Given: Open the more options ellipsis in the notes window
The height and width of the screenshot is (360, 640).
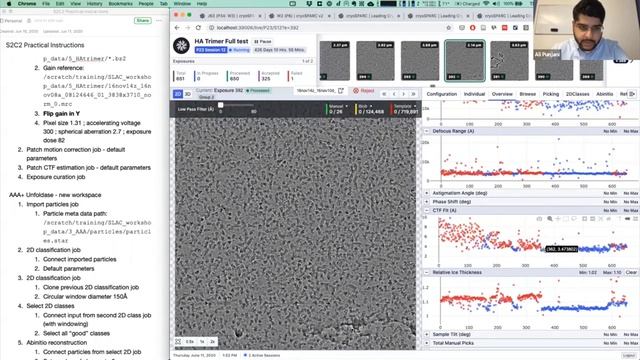Looking at the screenshot, I should click(159, 20).
